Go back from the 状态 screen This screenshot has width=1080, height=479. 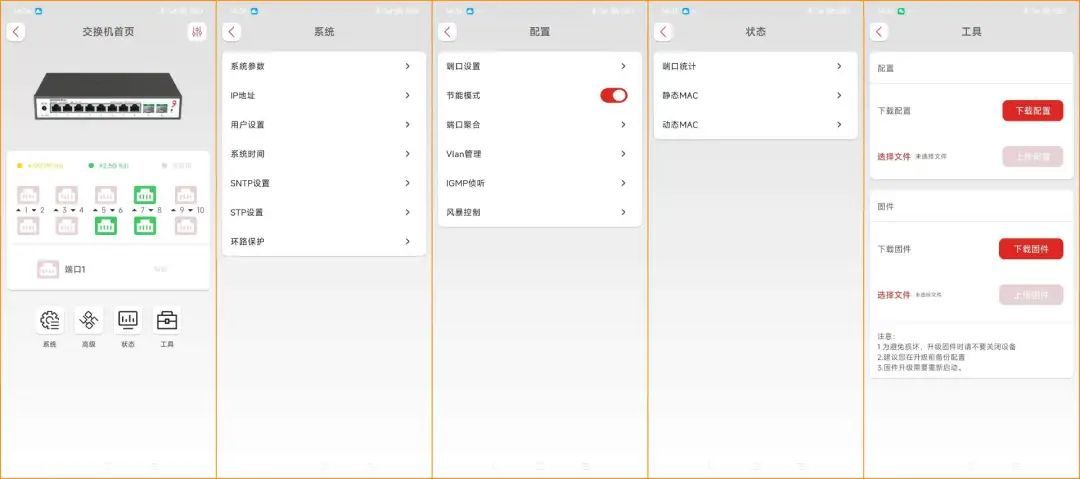(x=663, y=32)
